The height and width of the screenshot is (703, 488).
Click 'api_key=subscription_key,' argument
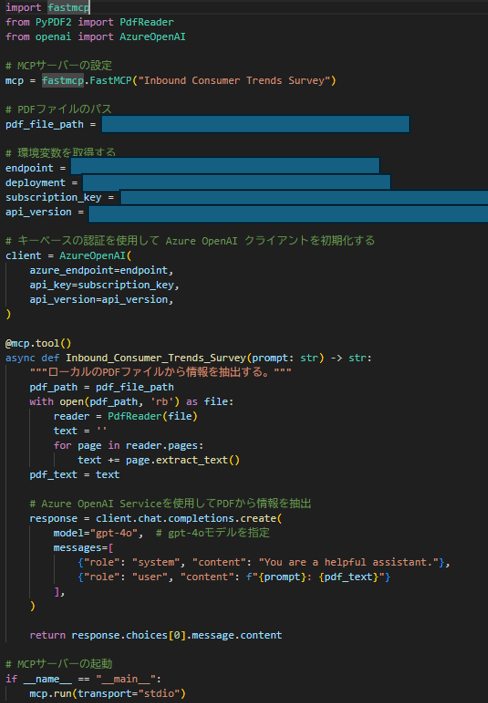coord(105,285)
